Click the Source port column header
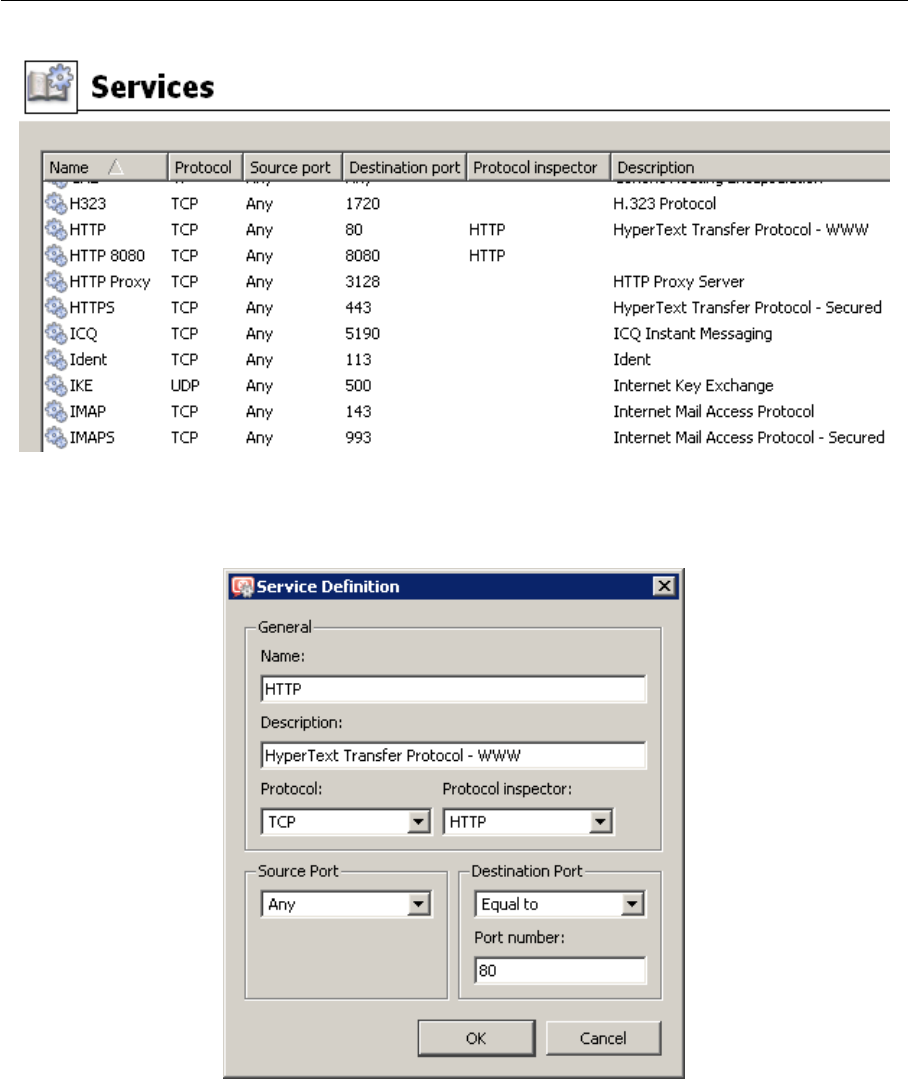The width and height of the screenshot is (908, 1079). click(292, 167)
